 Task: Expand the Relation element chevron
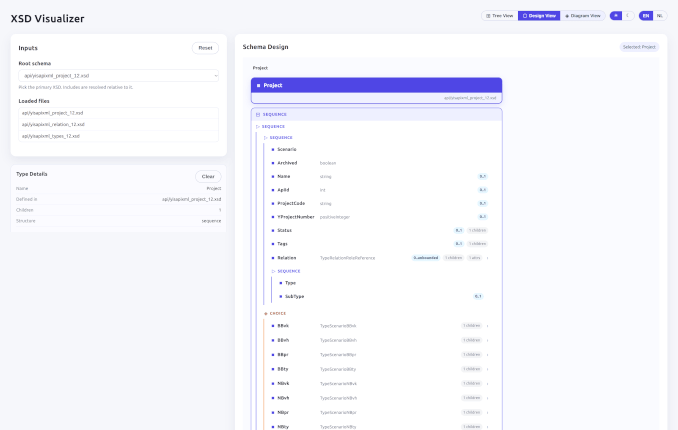tap(488, 258)
